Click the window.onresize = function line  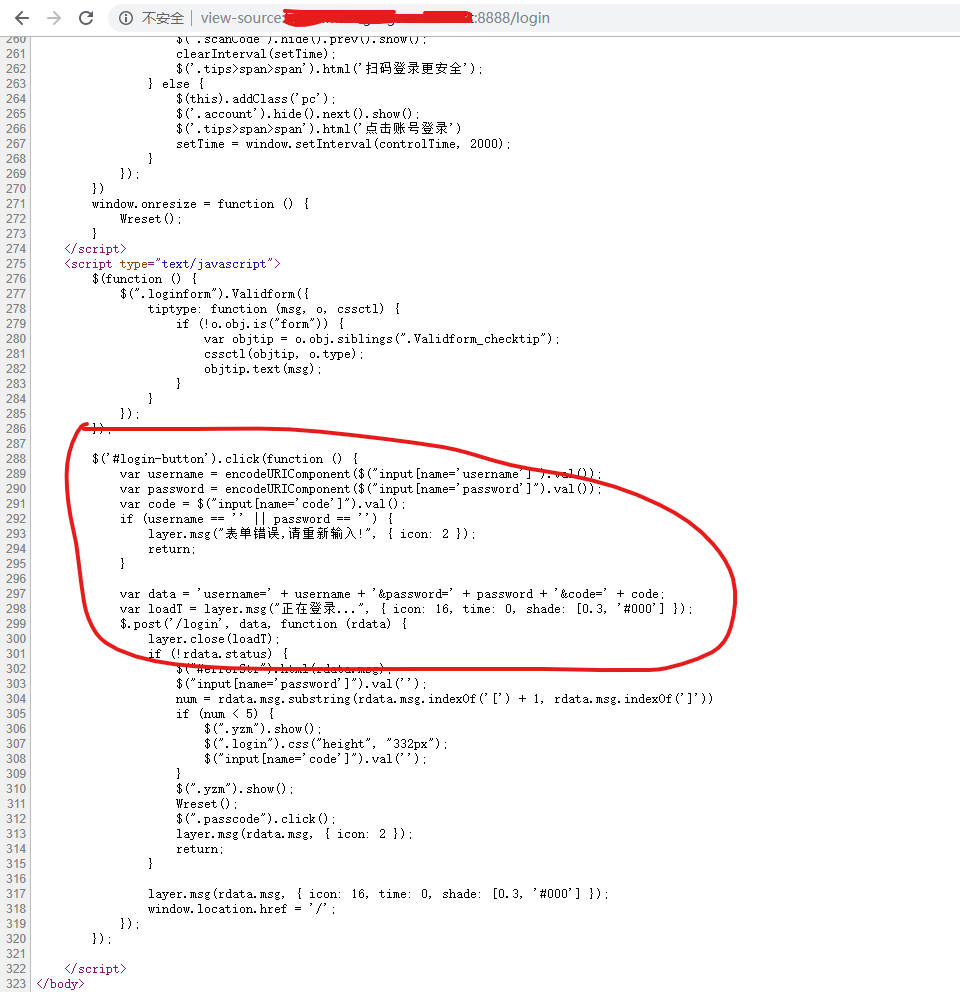200,204
